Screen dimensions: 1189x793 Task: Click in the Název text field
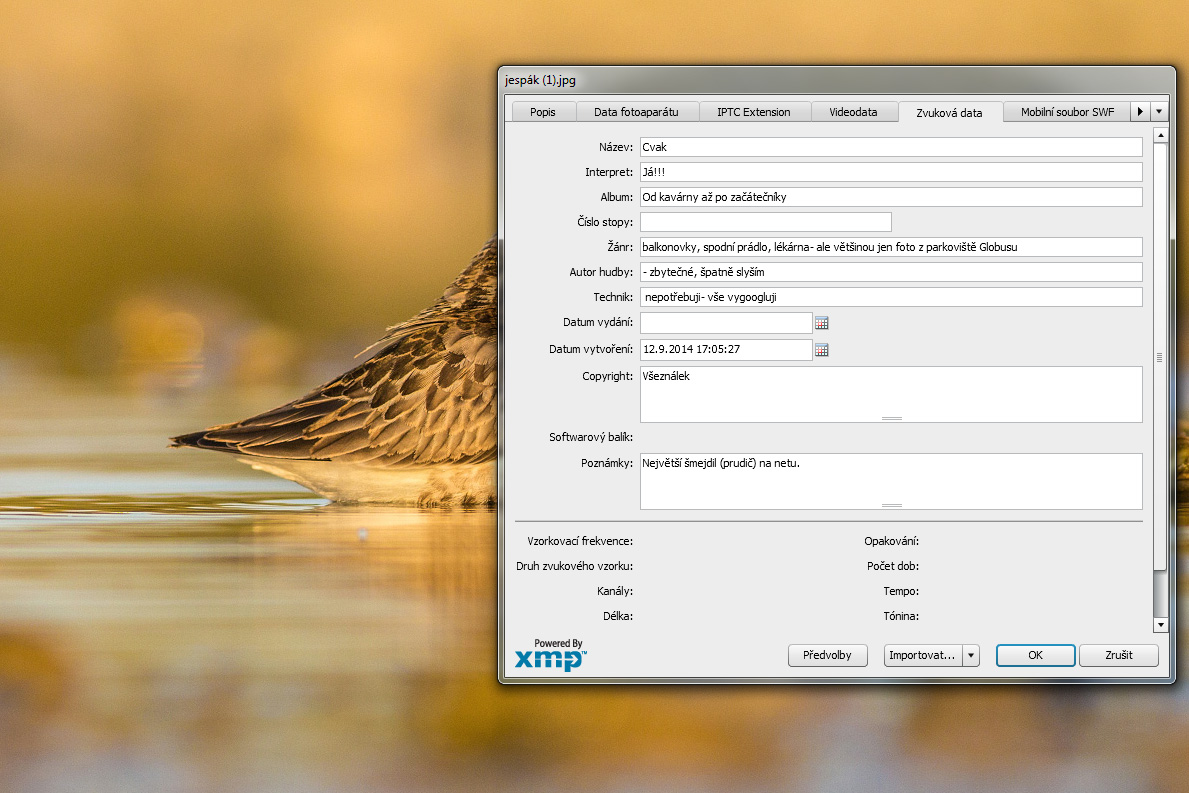pos(890,147)
